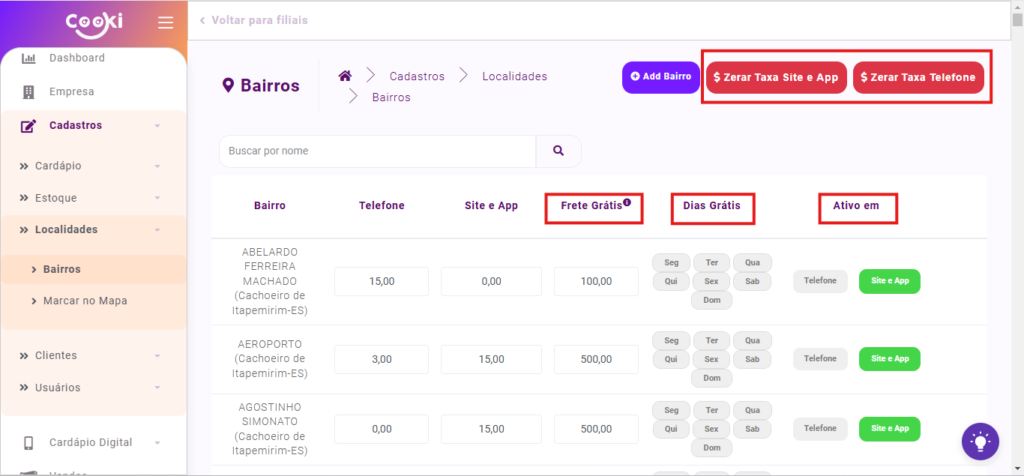Toggle Telefone active for Agostinho Simonato

pyautogui.click(x=819, y=428)
